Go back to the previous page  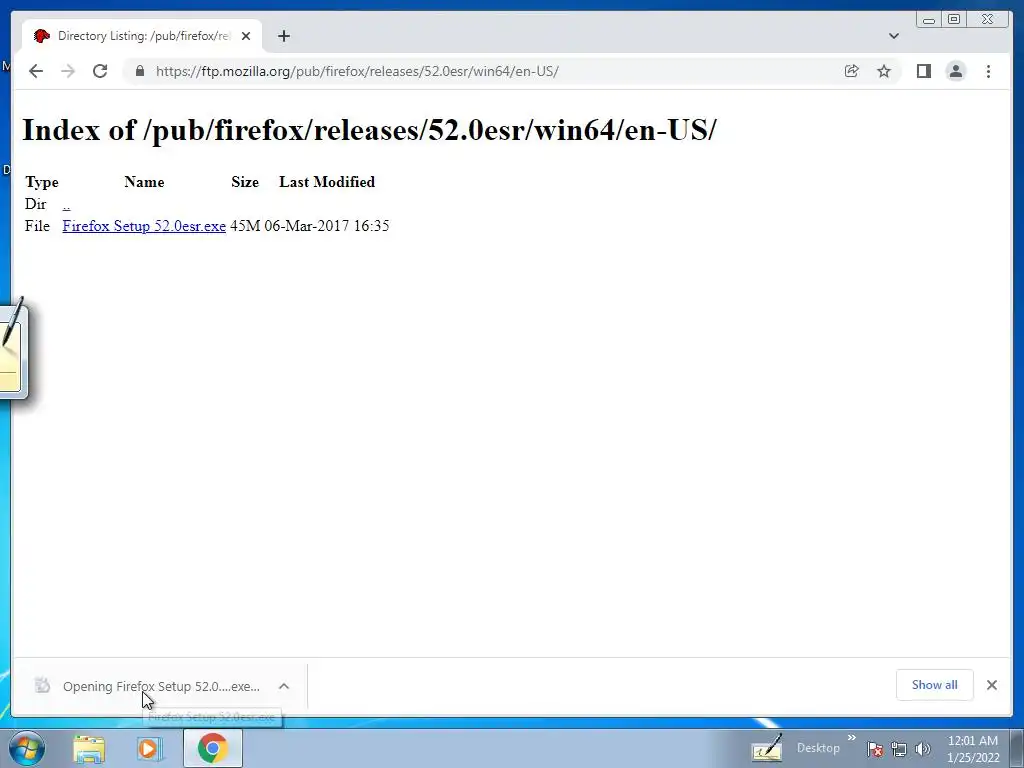(36, 71)
